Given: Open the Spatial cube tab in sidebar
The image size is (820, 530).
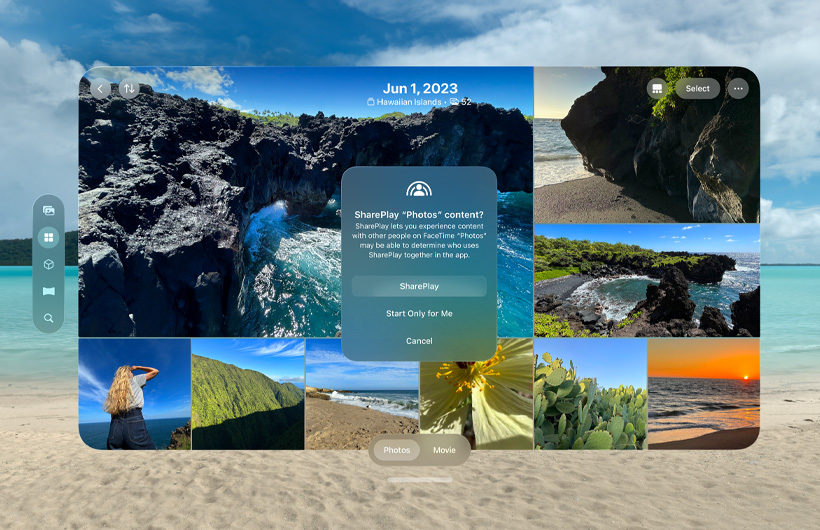Looking at the screenshot, I should (x=48, y=265).
